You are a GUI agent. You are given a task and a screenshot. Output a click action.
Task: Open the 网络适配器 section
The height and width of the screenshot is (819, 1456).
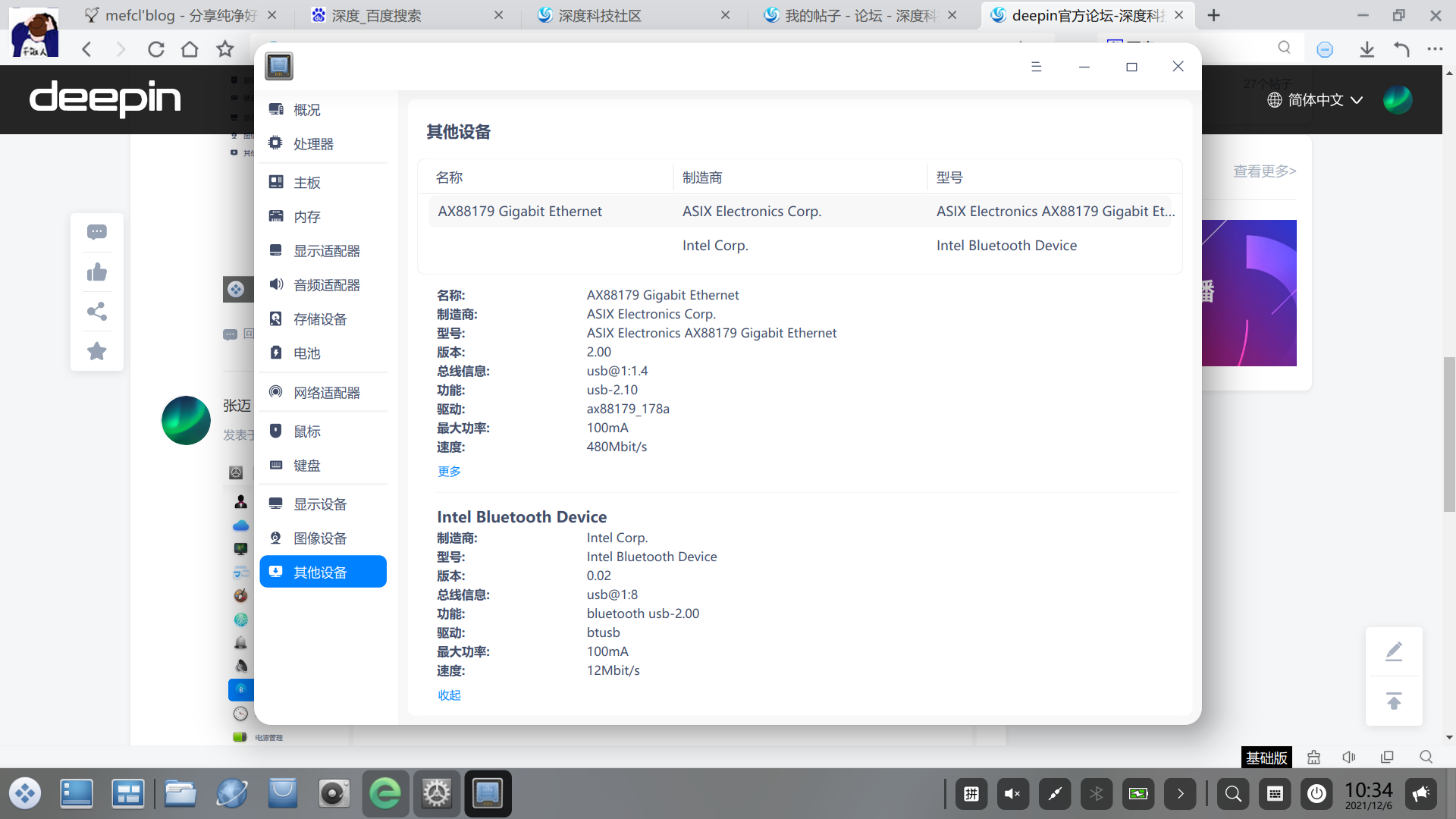[325, 392]
